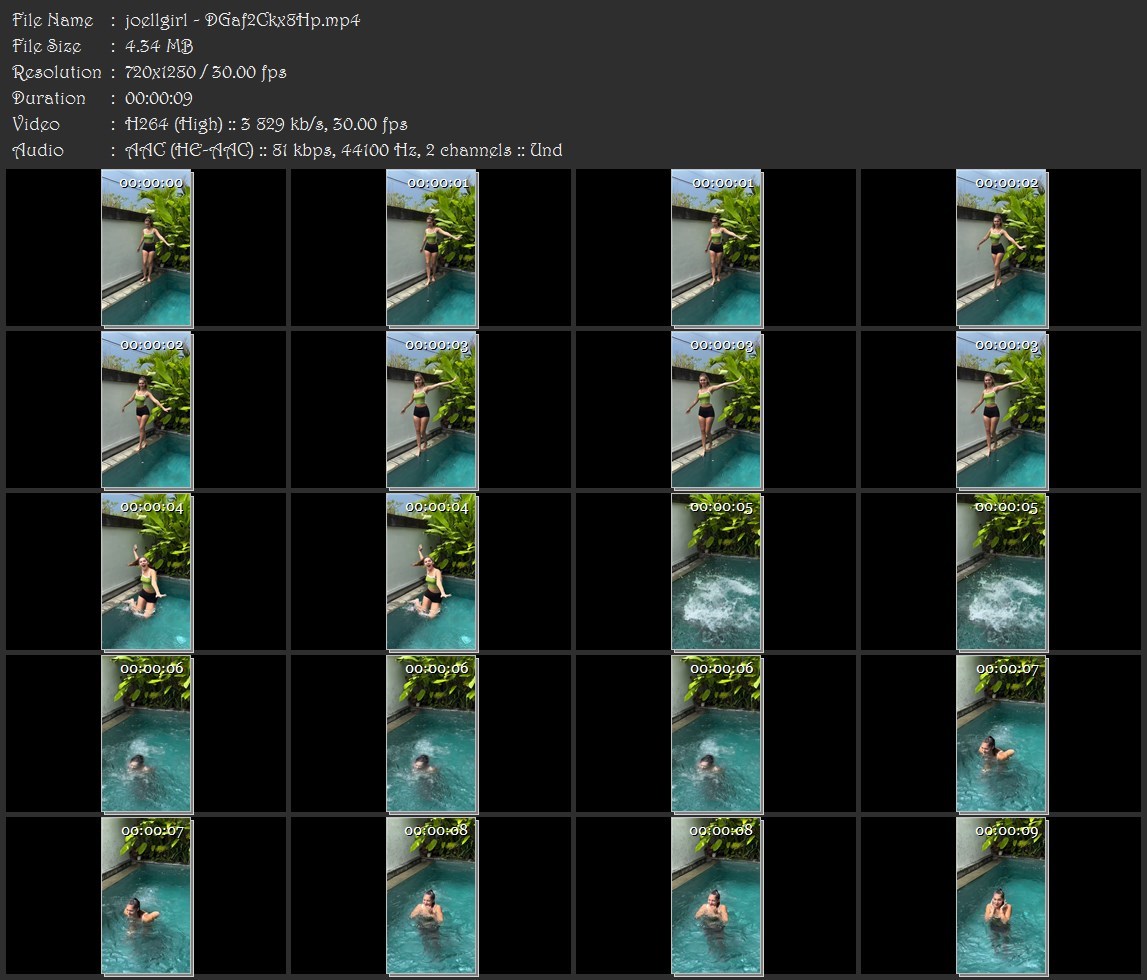Click the AAC (HE-AAC) audio info line
The width and height of the screenshot is (1147, 980).
pos(344,151)
